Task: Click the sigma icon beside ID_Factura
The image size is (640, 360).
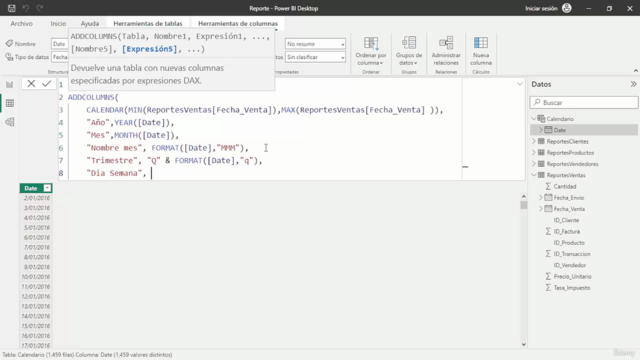Action: [548, 231]
